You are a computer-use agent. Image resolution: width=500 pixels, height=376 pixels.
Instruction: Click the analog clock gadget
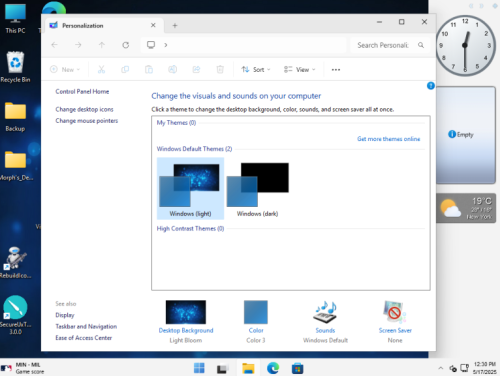pyautogui.click(x=465, y=45)
